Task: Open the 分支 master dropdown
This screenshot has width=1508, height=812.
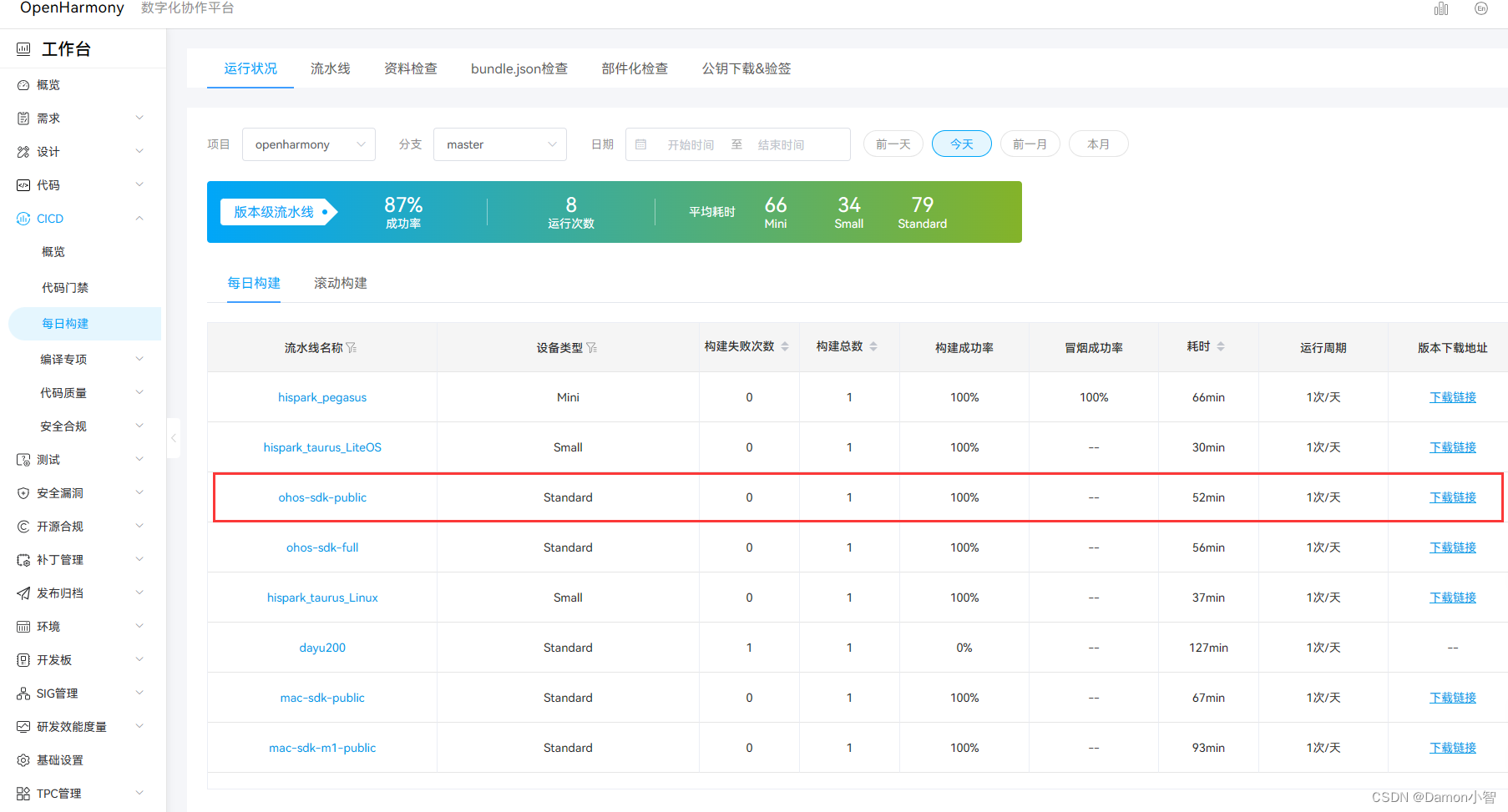Action: 500,144
